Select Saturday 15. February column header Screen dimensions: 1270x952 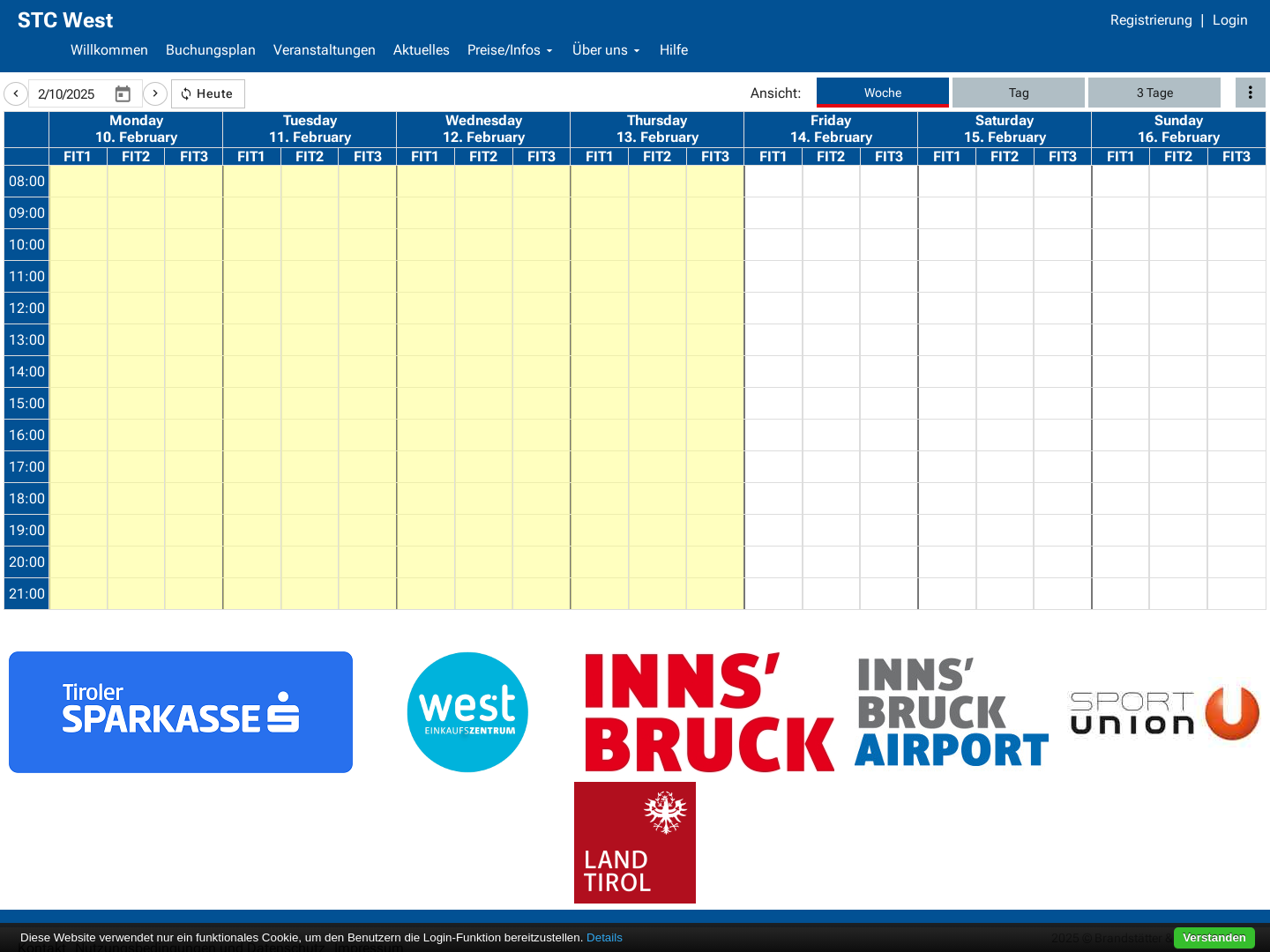[1005, 129]
